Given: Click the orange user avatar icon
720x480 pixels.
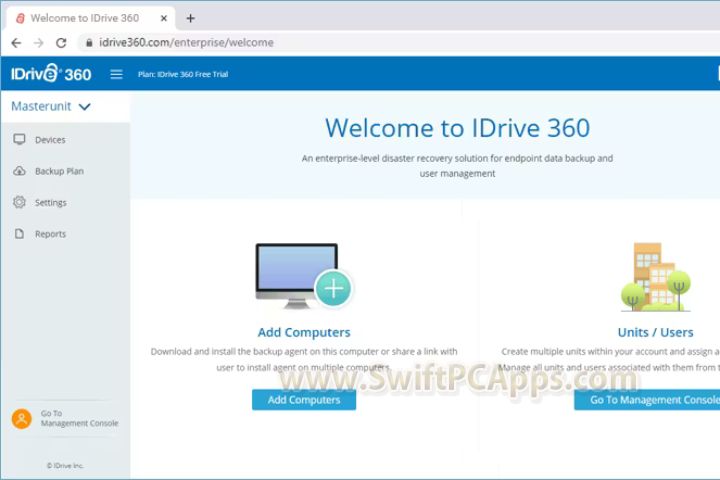Looking at the screenshot, I should 22,418.
